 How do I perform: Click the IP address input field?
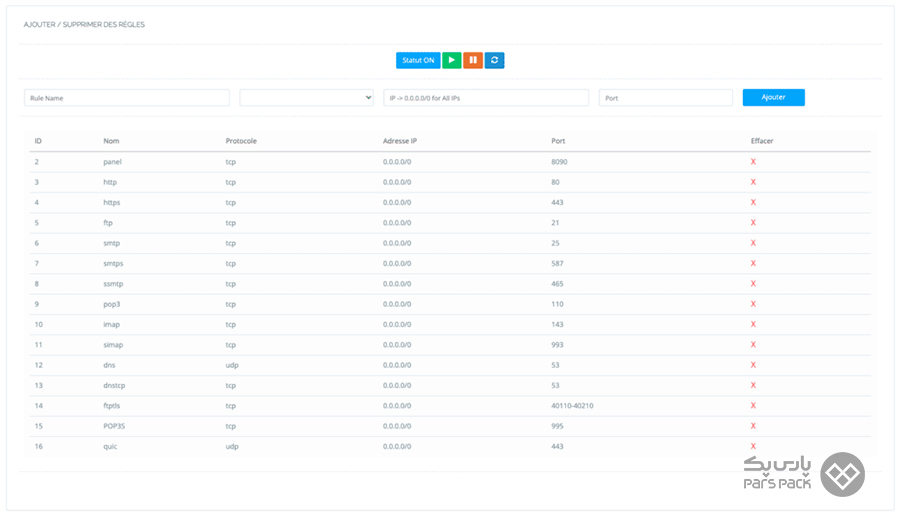pos(486,98)
